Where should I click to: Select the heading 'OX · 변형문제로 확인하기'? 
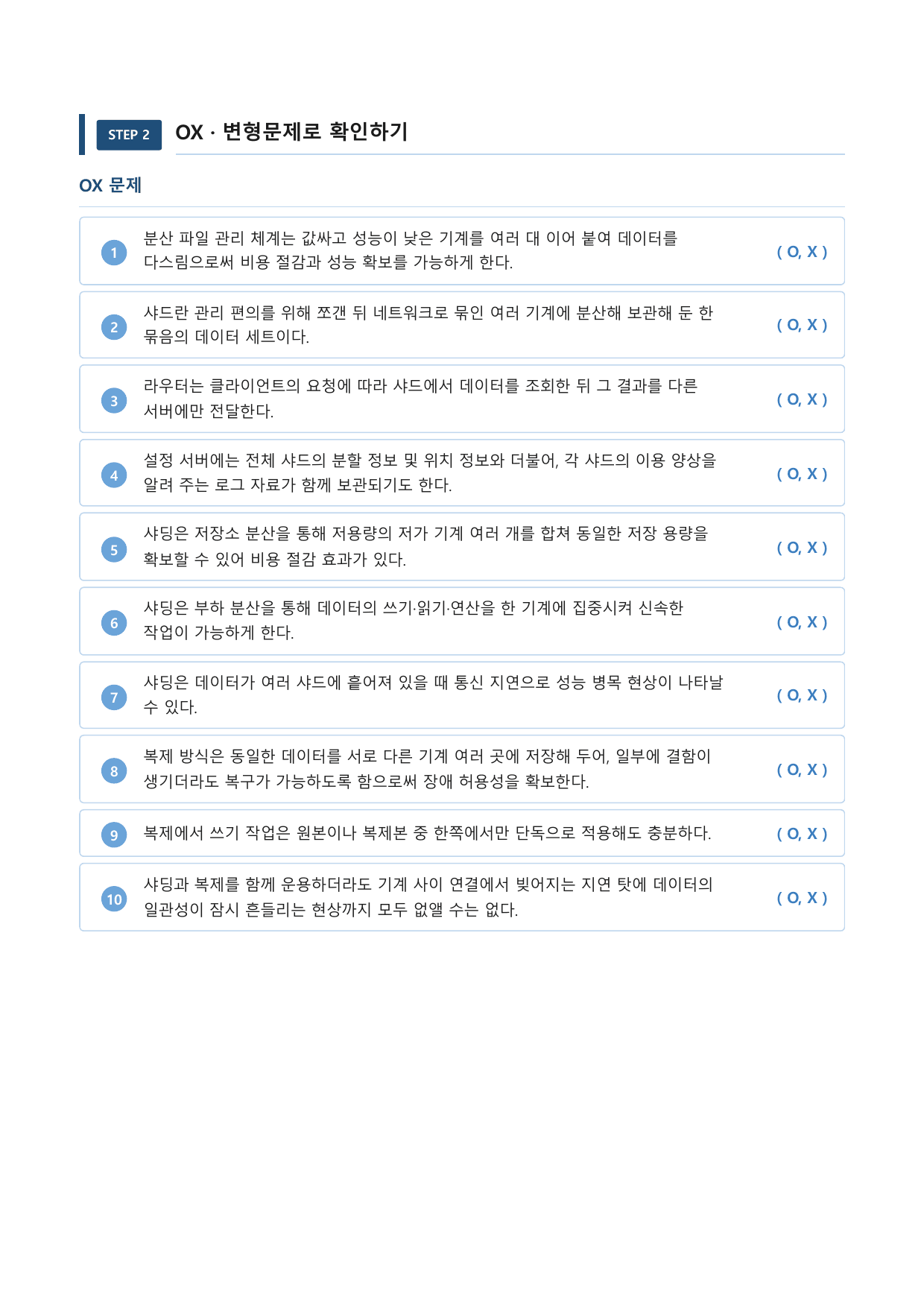coord(292,132)
